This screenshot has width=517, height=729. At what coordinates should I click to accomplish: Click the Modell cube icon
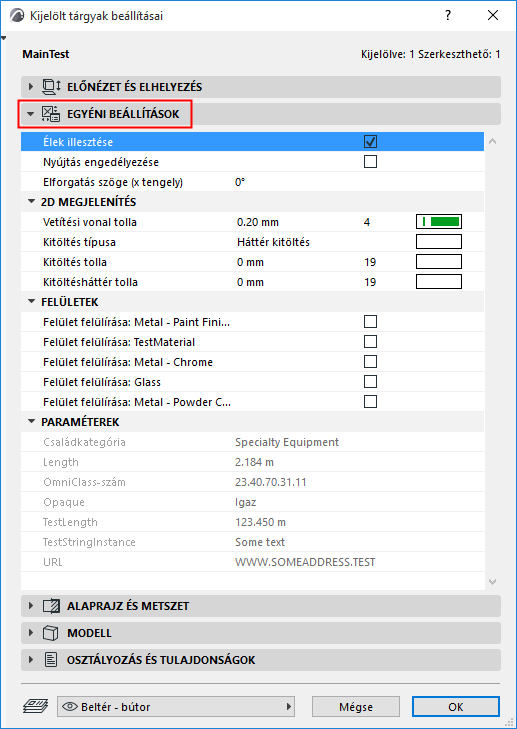coord(49,633)
